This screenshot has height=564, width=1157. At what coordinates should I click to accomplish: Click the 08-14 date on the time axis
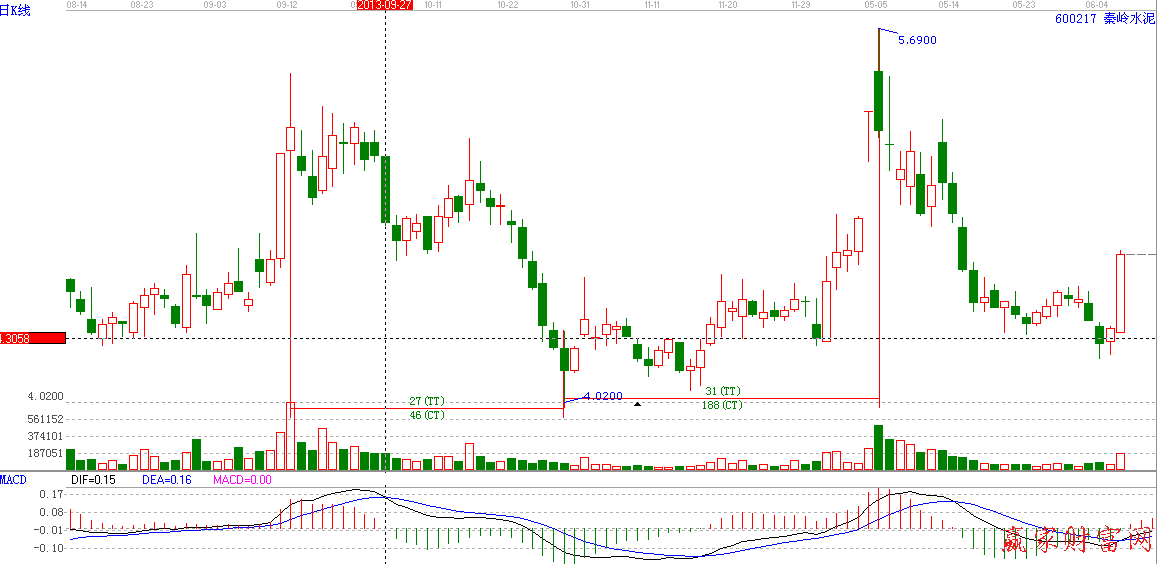click(x=76, y=5)
